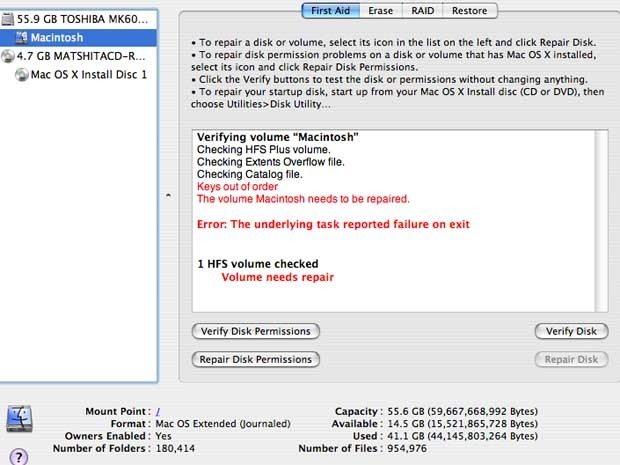
Task: Click the Finder volume icon beside Mount Point
Action: tap(19, 419)
